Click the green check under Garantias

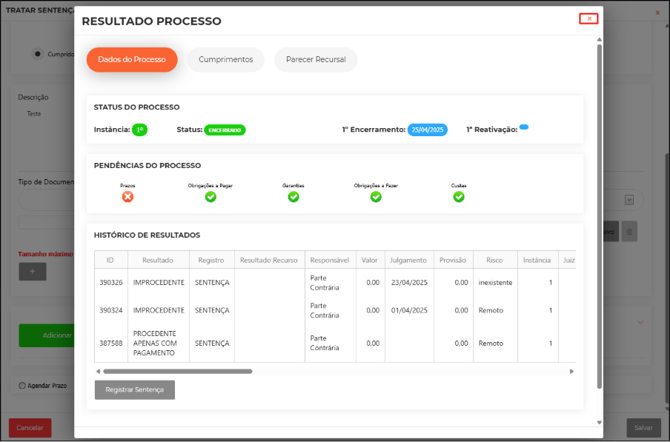tap(293, 197)
